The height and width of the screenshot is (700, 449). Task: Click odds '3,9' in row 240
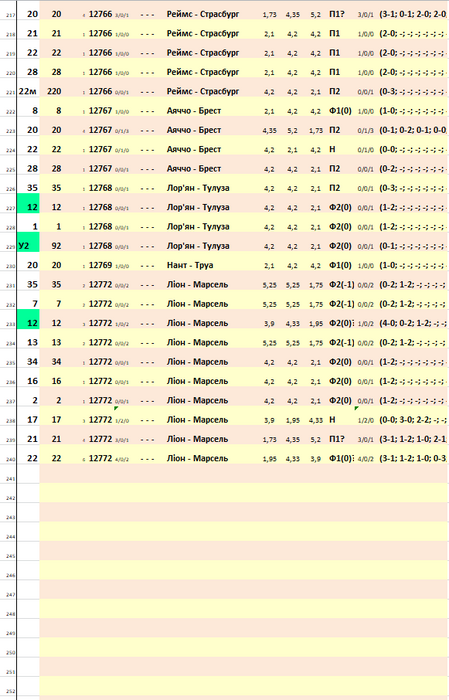click(x=316, y=459)
